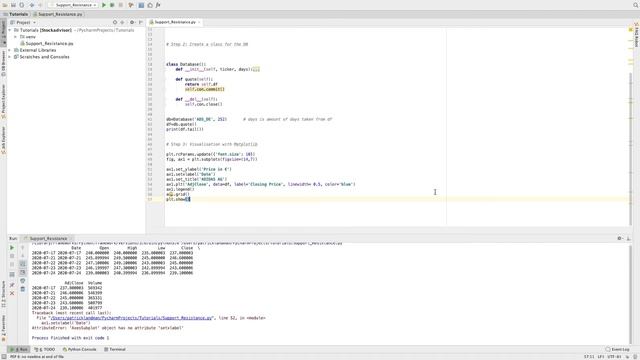This screenshot has height=360, width=640.
Task: Click the yellow inspection indicator above scrollbar
Action: coord(631,30)
